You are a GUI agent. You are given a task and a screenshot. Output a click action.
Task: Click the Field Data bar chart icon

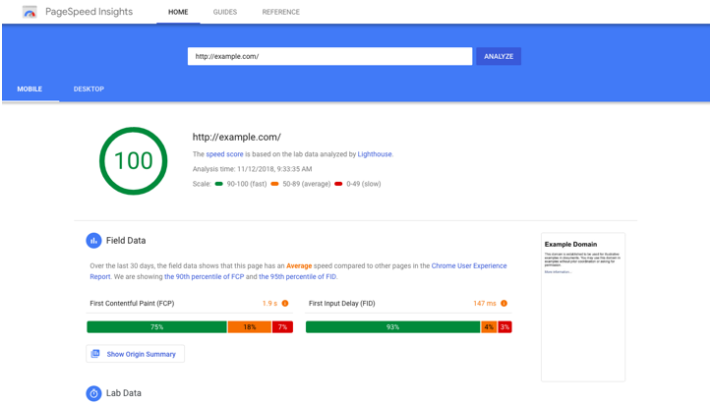(94, 240)
